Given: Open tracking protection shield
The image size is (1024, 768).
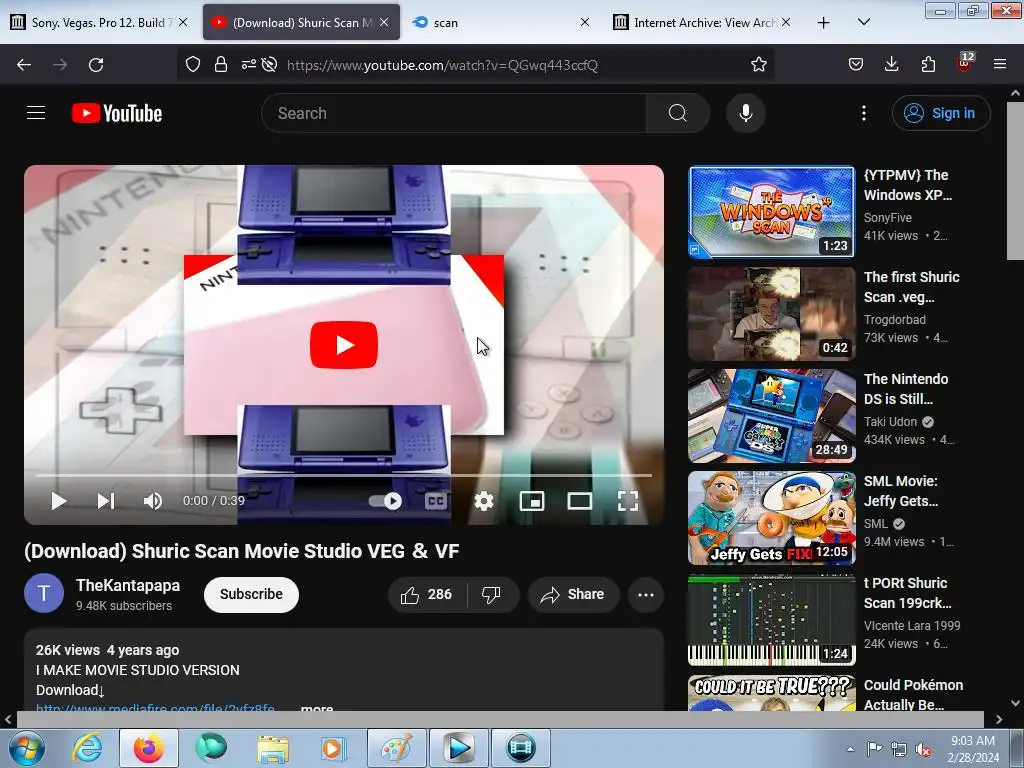Looking at the screenshot, I should (193, 65).
